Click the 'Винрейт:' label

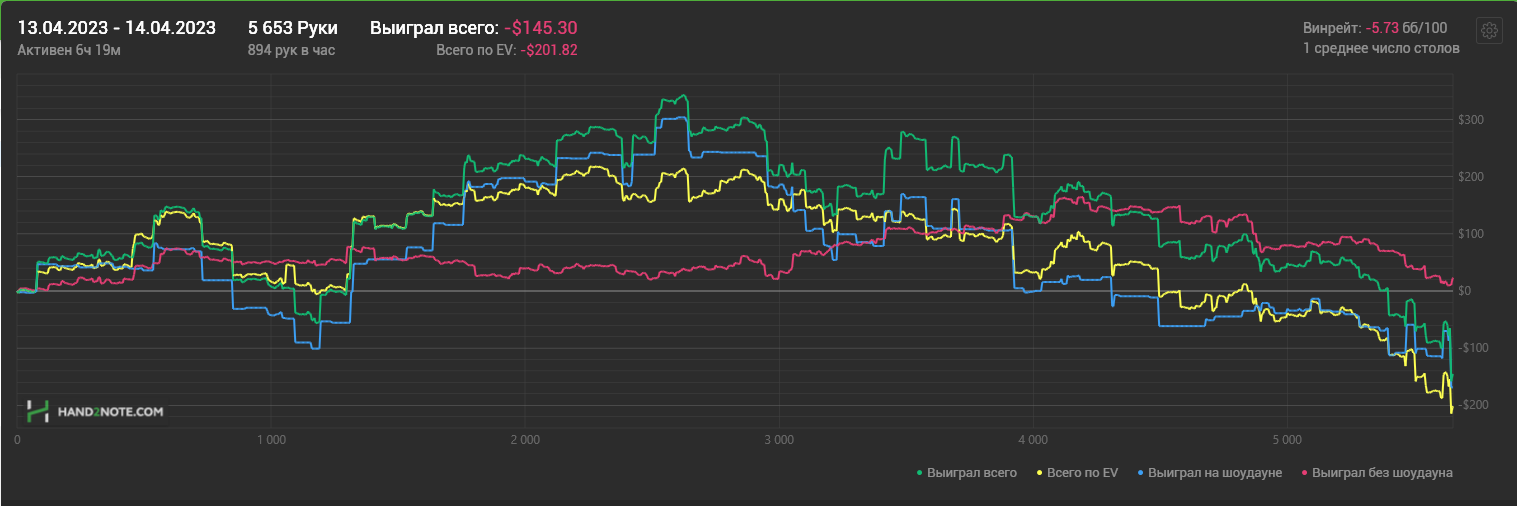(x=1331, y=28)
